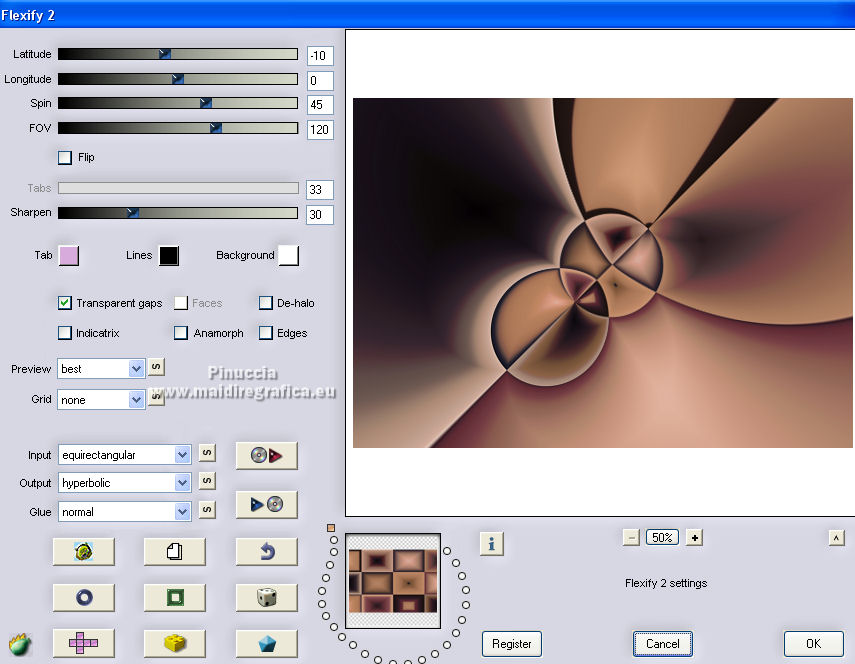The width and height of the screenshot is (855, 664).
Task: Uncheck Transparent gaps
Action: click(65, 303)
